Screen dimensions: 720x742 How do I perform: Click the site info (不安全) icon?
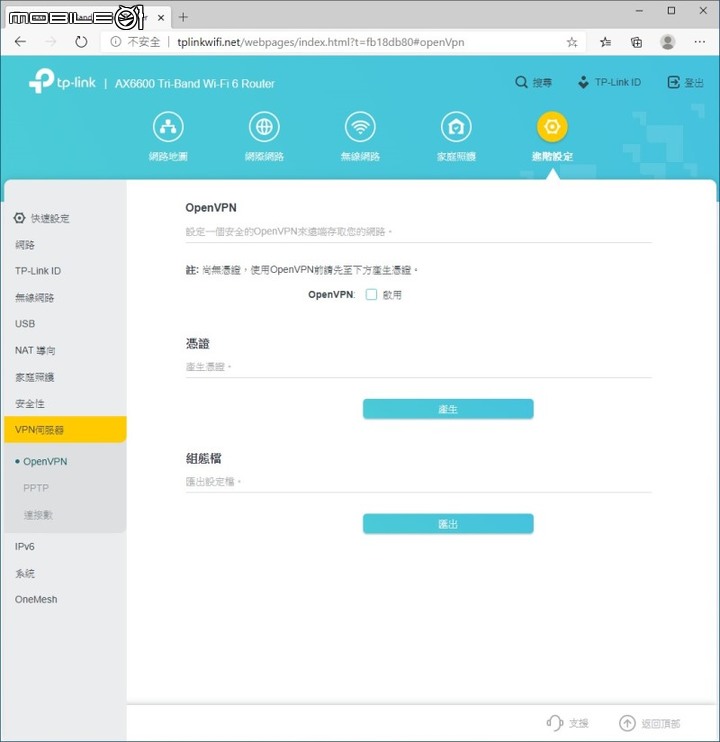tap(115, 42)
